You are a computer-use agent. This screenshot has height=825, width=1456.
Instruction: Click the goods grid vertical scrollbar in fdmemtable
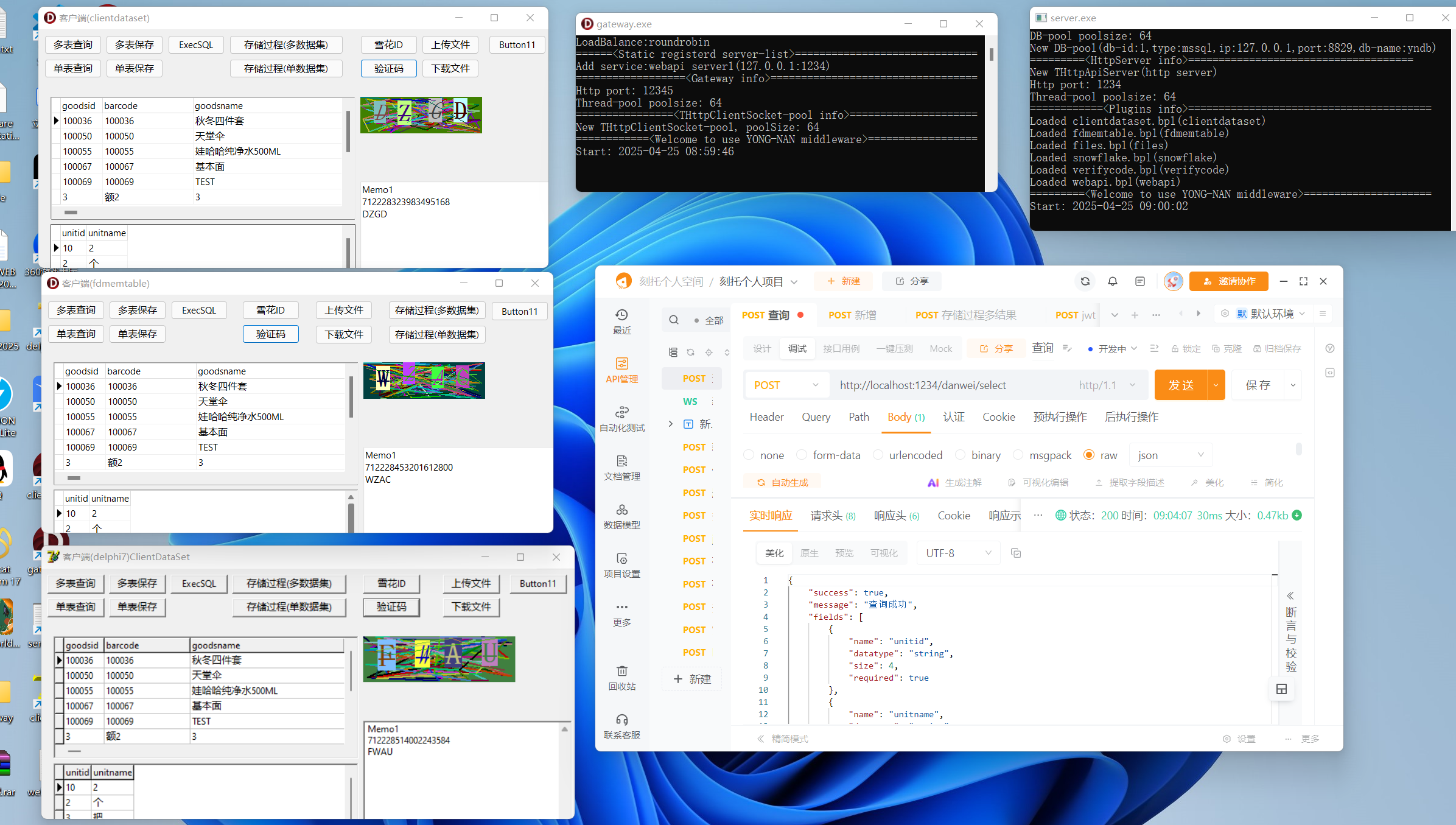pos(351,397)
